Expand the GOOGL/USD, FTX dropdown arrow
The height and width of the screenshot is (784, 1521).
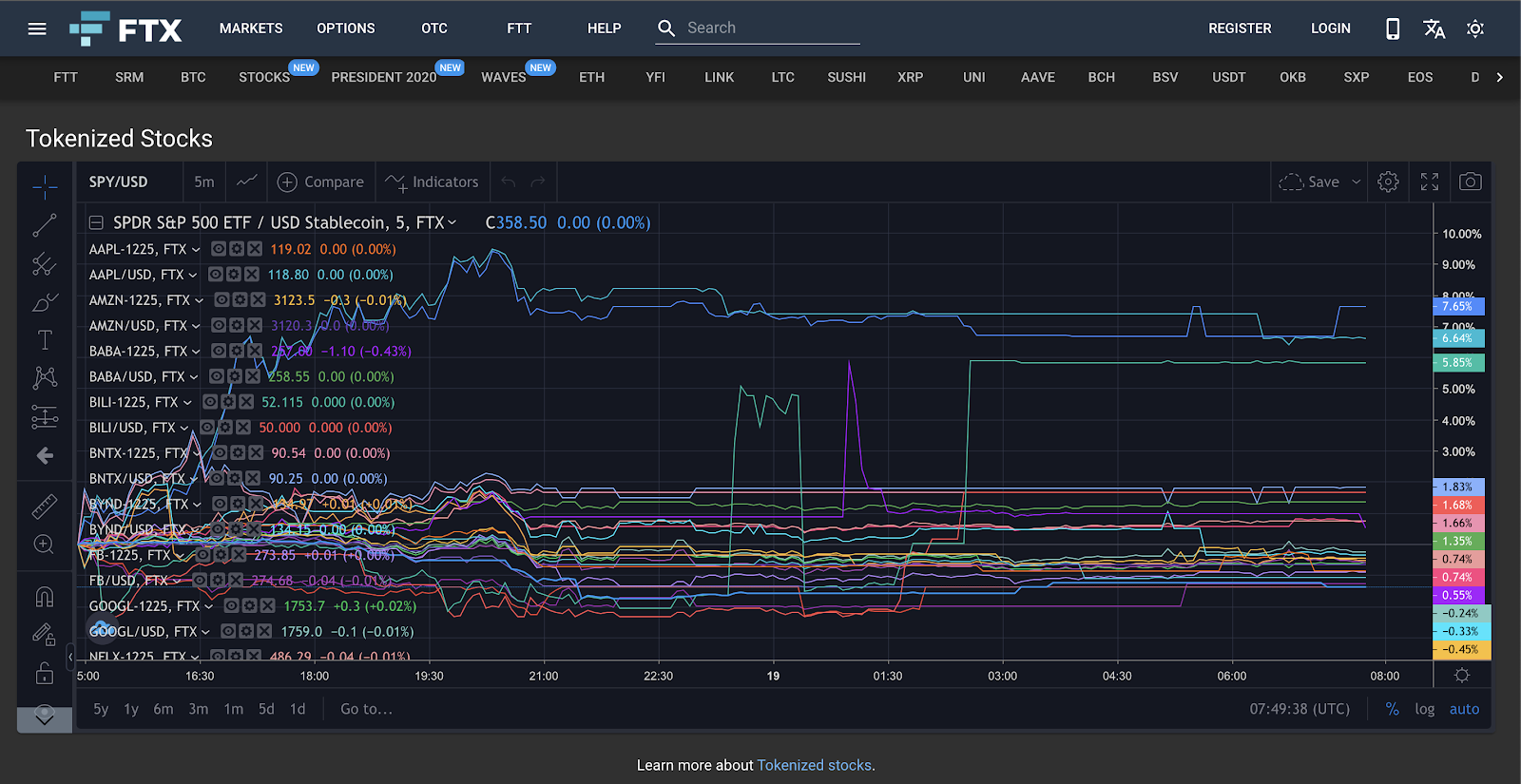pyautogui.click(x=206, y=632)
